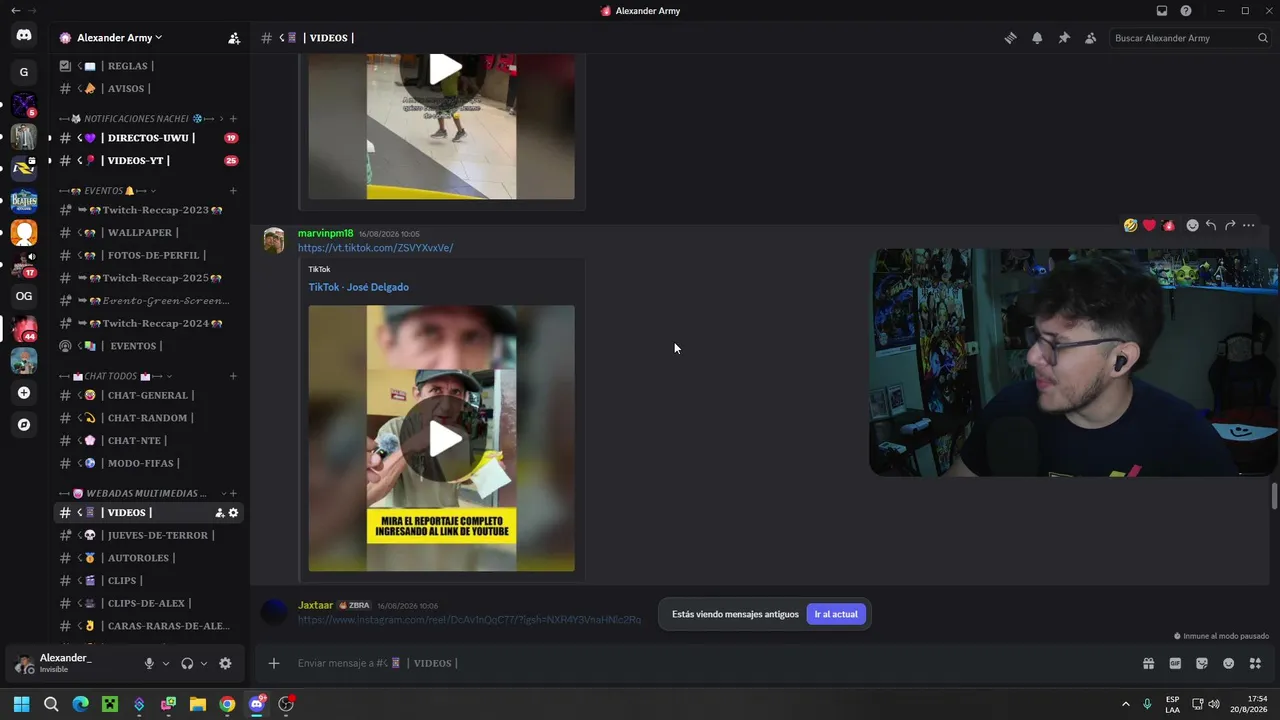Image resolution: width=1280 pixels, height=720 pixels.
Task: Open Alexander_ user status panel
Action: (x=73, y=663)
